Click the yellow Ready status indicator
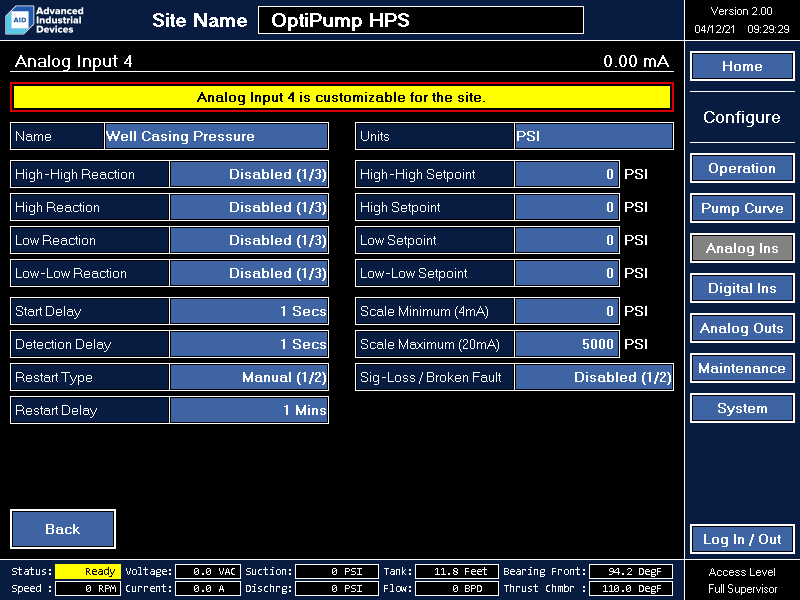 click(x=88, y=571)
